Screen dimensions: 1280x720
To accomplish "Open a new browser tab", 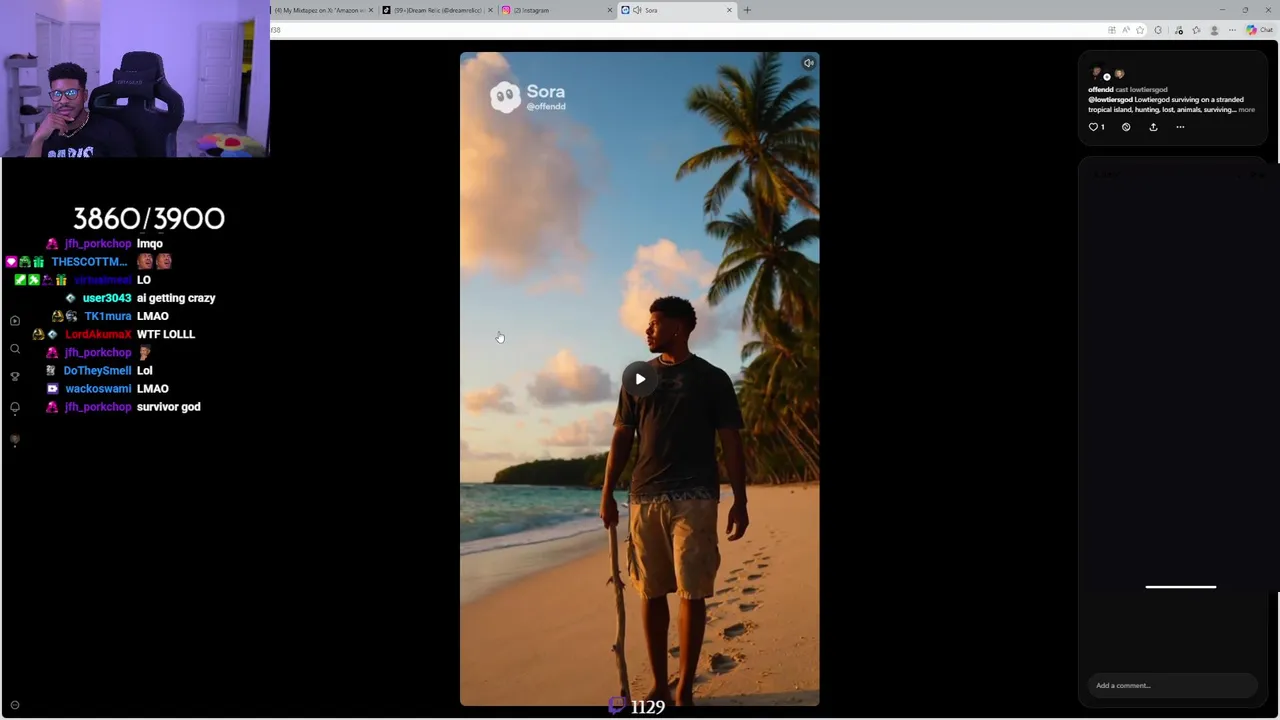I will 747,10.
